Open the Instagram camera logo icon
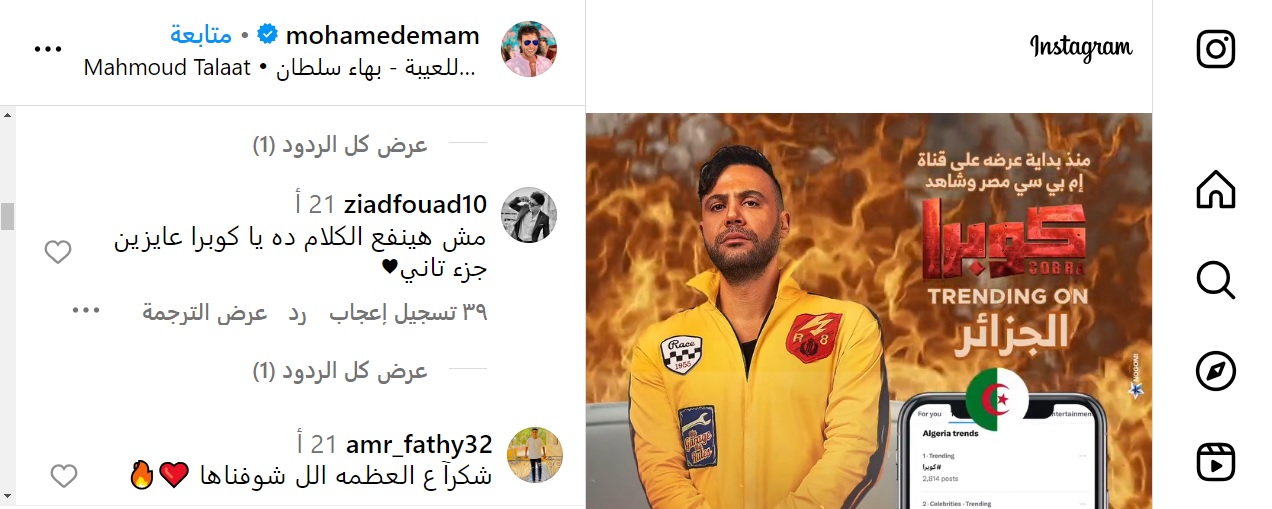This screenshot has height=509, width=1272. tap(1215, 49)
